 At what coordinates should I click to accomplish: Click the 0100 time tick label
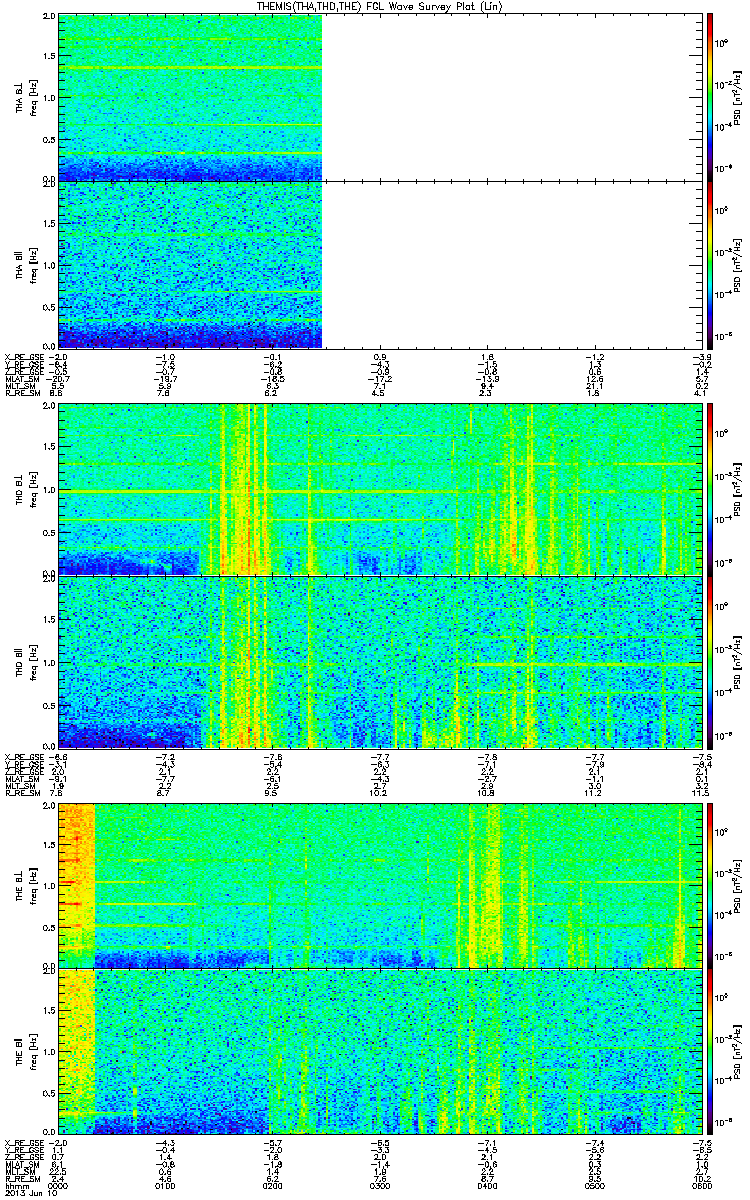tap(165, 1184)
